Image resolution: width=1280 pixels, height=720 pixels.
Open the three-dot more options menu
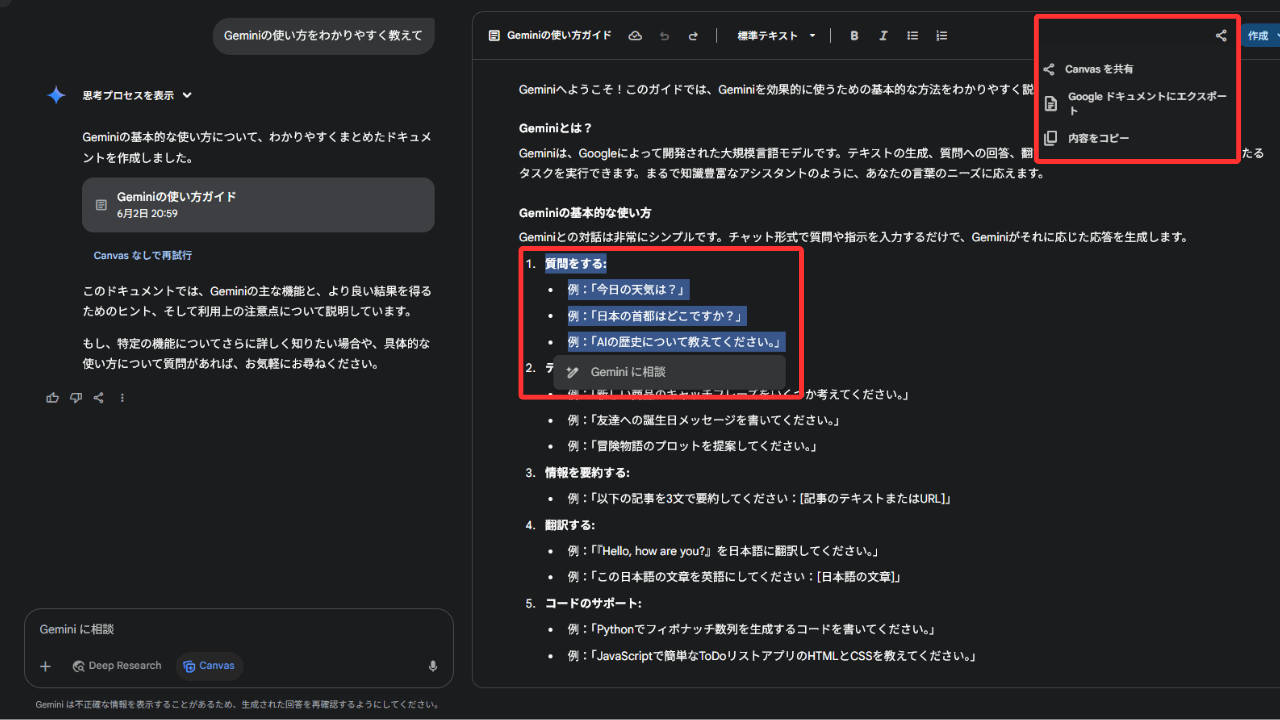click(x=122, y=398)
